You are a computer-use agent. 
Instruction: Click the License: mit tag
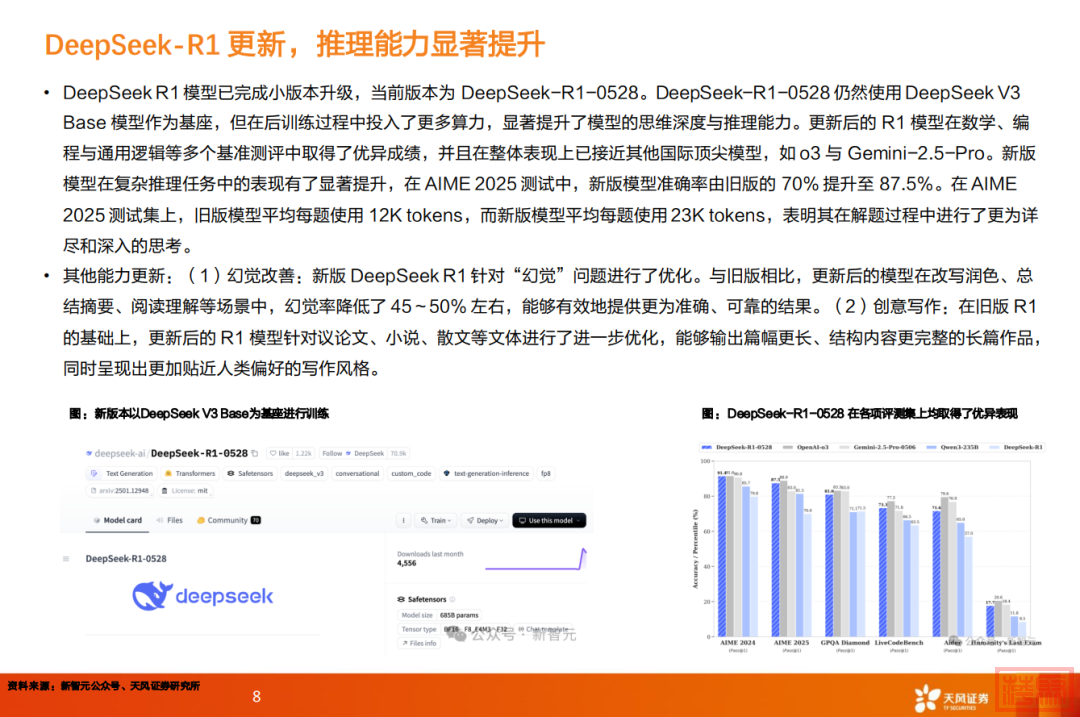(x=185, y=491)
